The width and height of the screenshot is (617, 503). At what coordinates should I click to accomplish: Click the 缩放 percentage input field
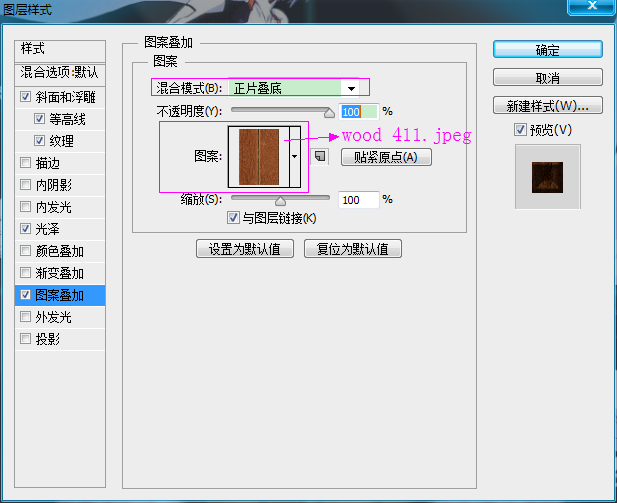point(358,200)
